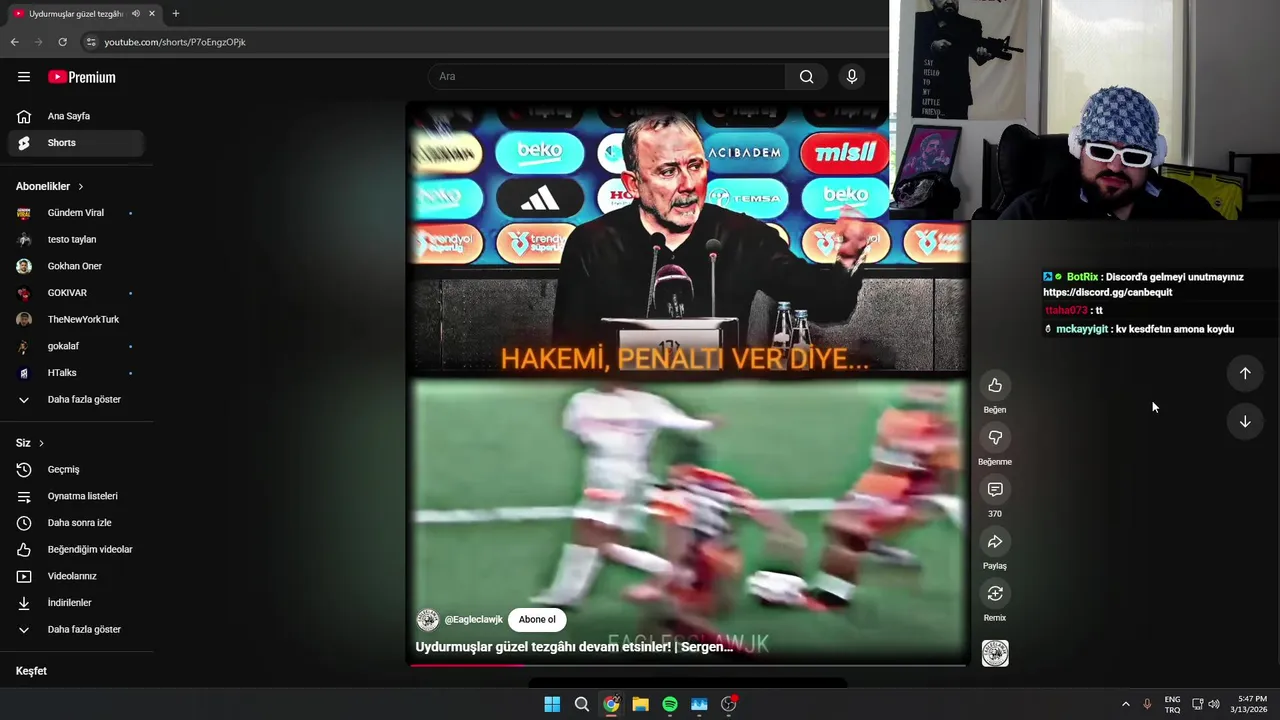Open Daha sonra izle list
Screen dimensions: 1280x720
[76, 523]
